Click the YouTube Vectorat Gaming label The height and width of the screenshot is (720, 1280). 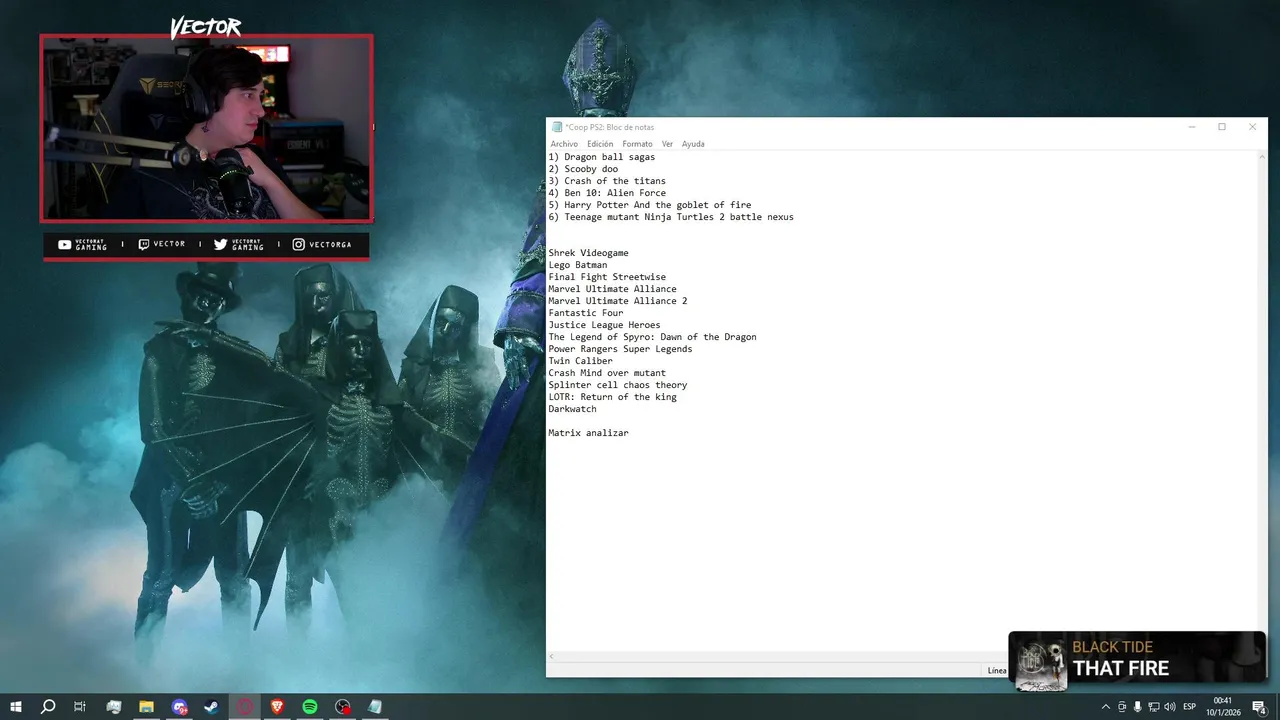(x=82, y=244)
